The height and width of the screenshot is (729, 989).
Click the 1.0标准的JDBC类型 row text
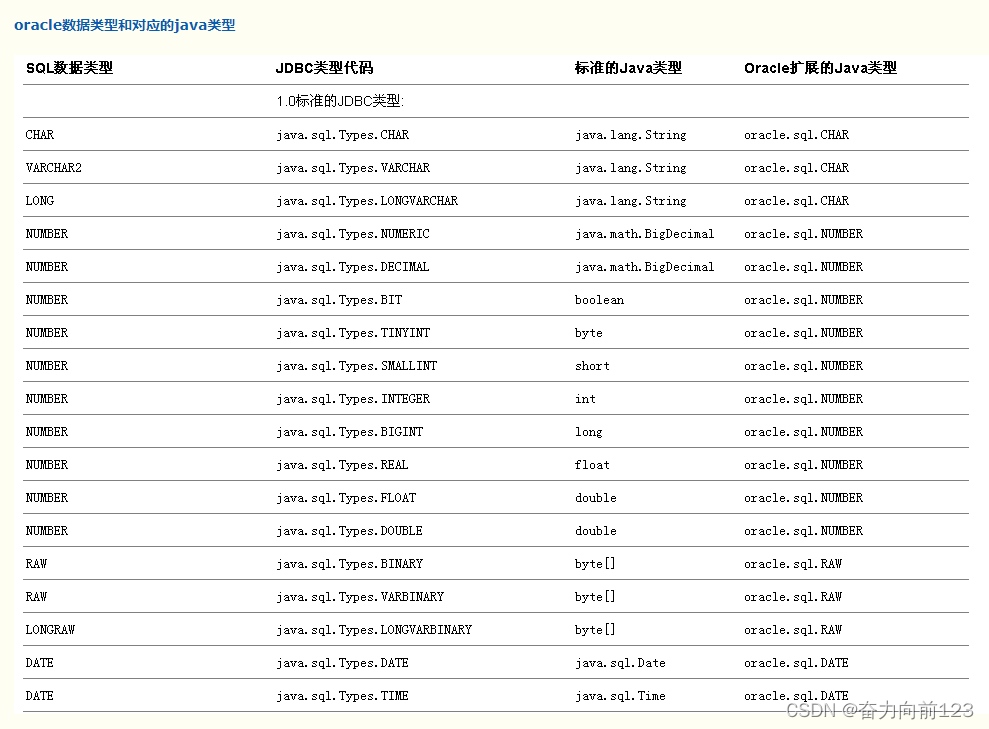tap(340, 101)
